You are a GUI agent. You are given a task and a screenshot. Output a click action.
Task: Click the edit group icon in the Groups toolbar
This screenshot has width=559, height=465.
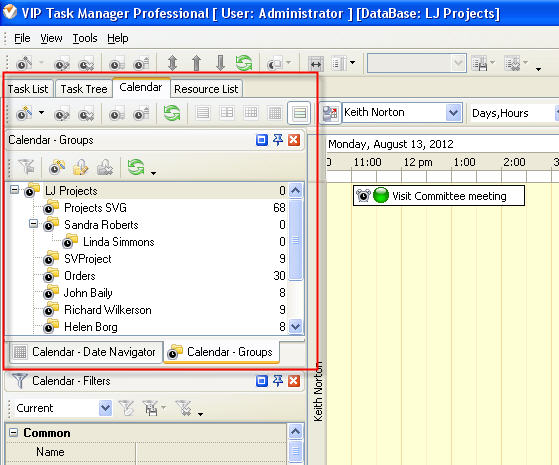click(81, 167)
